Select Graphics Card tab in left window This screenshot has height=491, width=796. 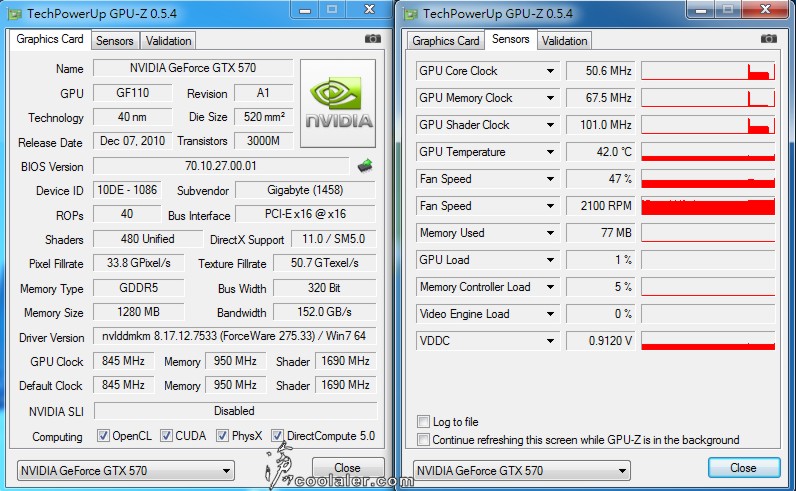pos(50,39)
